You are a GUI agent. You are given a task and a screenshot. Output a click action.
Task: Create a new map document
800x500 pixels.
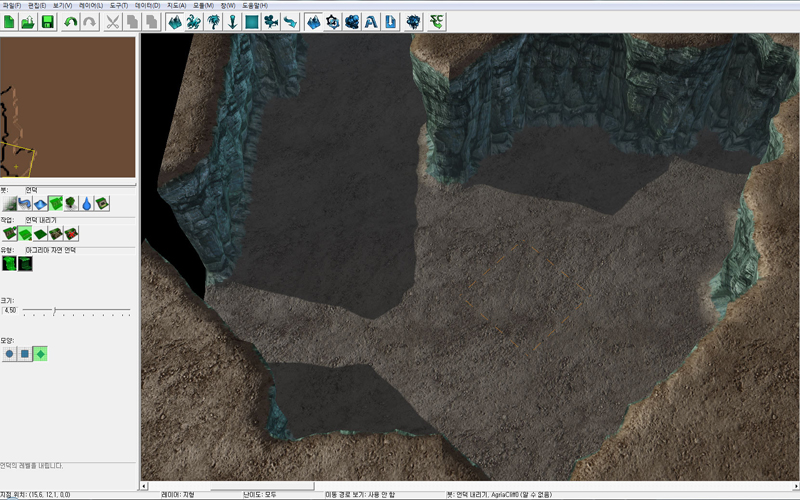click(x=10, y=22)
